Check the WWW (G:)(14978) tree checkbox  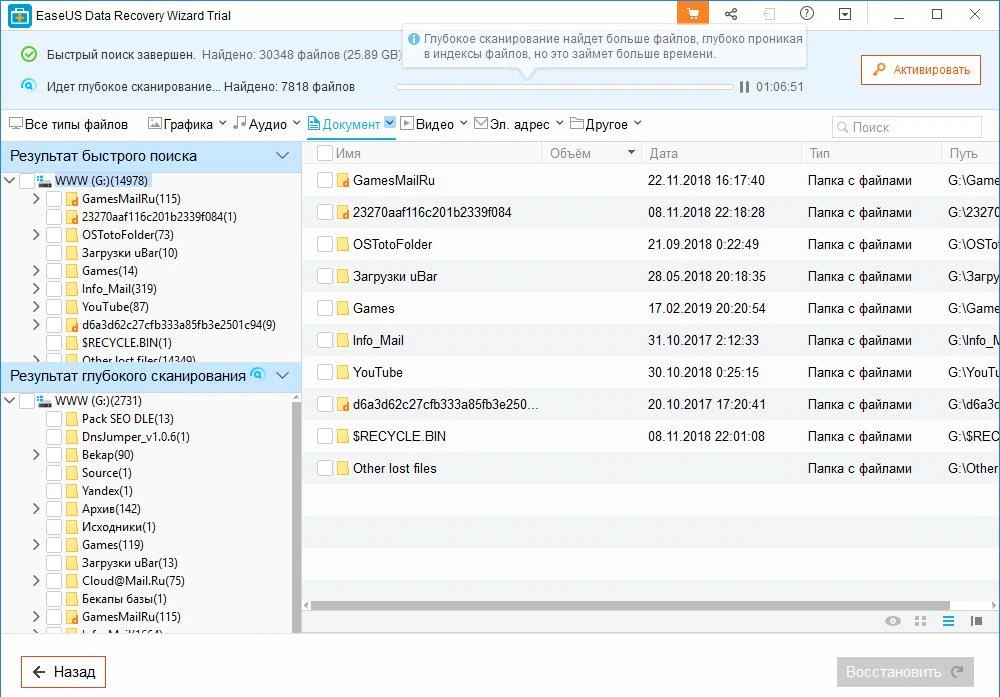pos(27,181)
